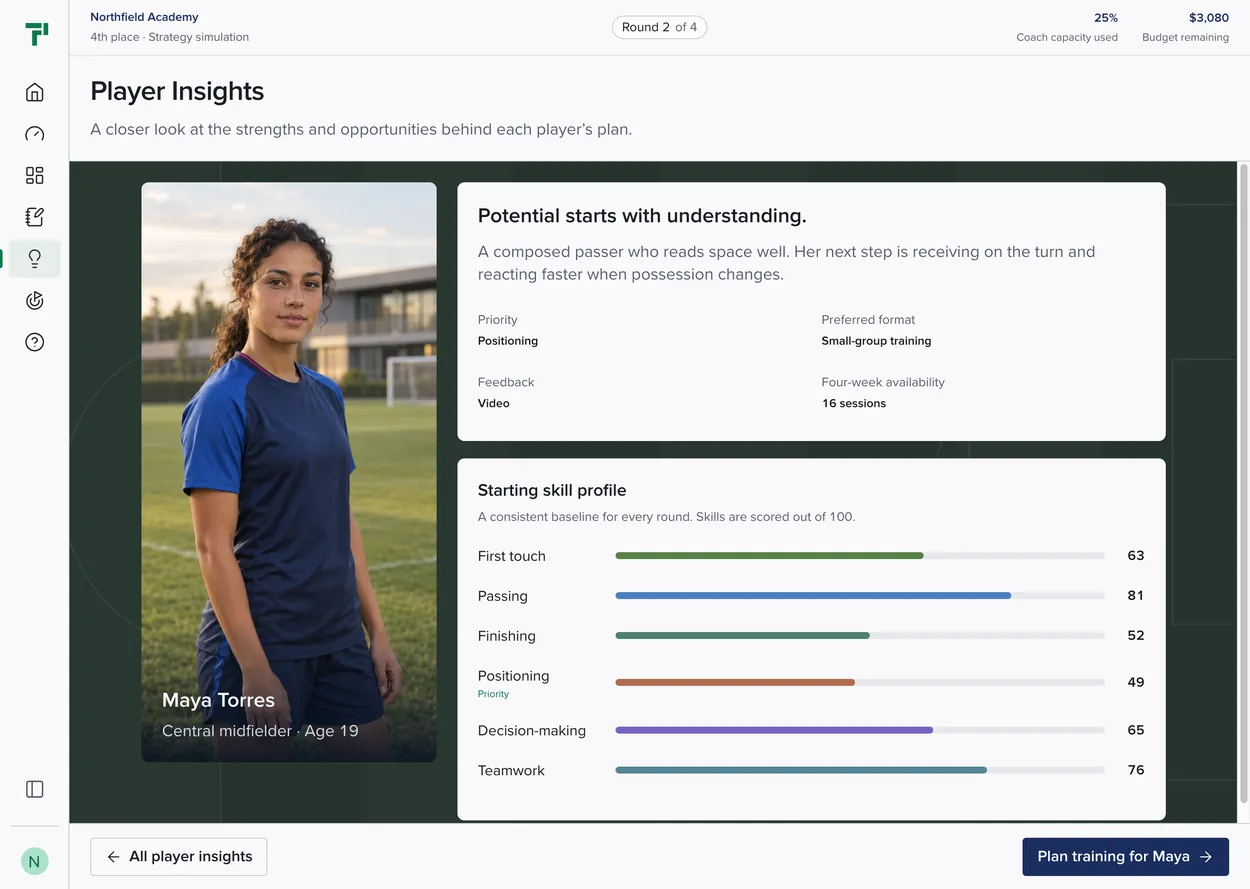The height and width of the screenshot is (889, 1250).
Task: Click Maya Torres player photo card
Action: point(289,472)
